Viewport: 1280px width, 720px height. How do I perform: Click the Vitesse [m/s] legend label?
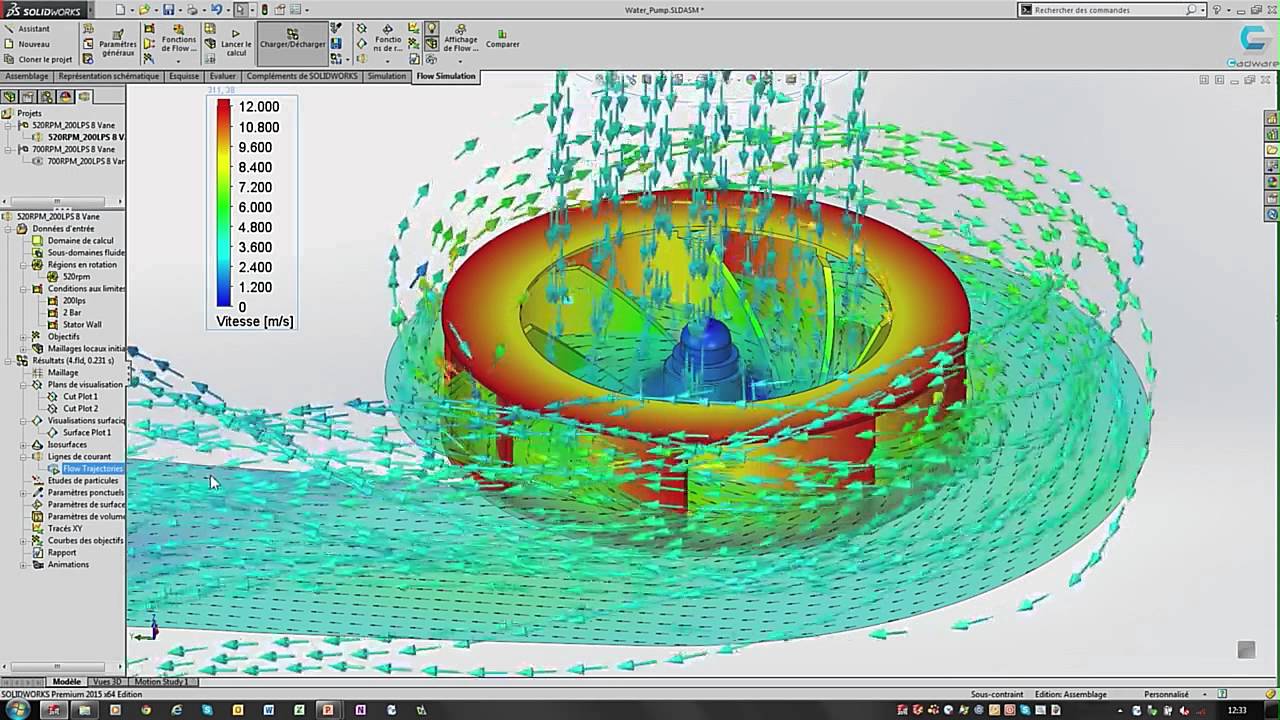point(255,322)
